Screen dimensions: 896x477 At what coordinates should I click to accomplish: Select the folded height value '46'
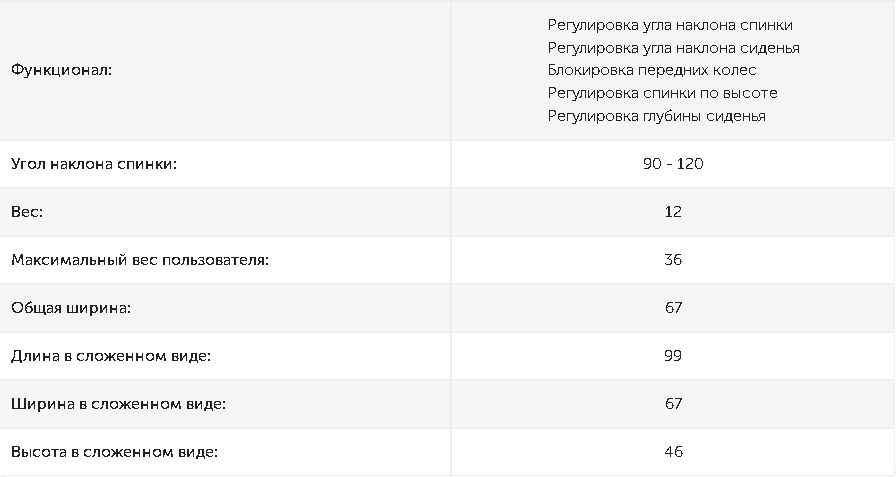tap(673, 452)
